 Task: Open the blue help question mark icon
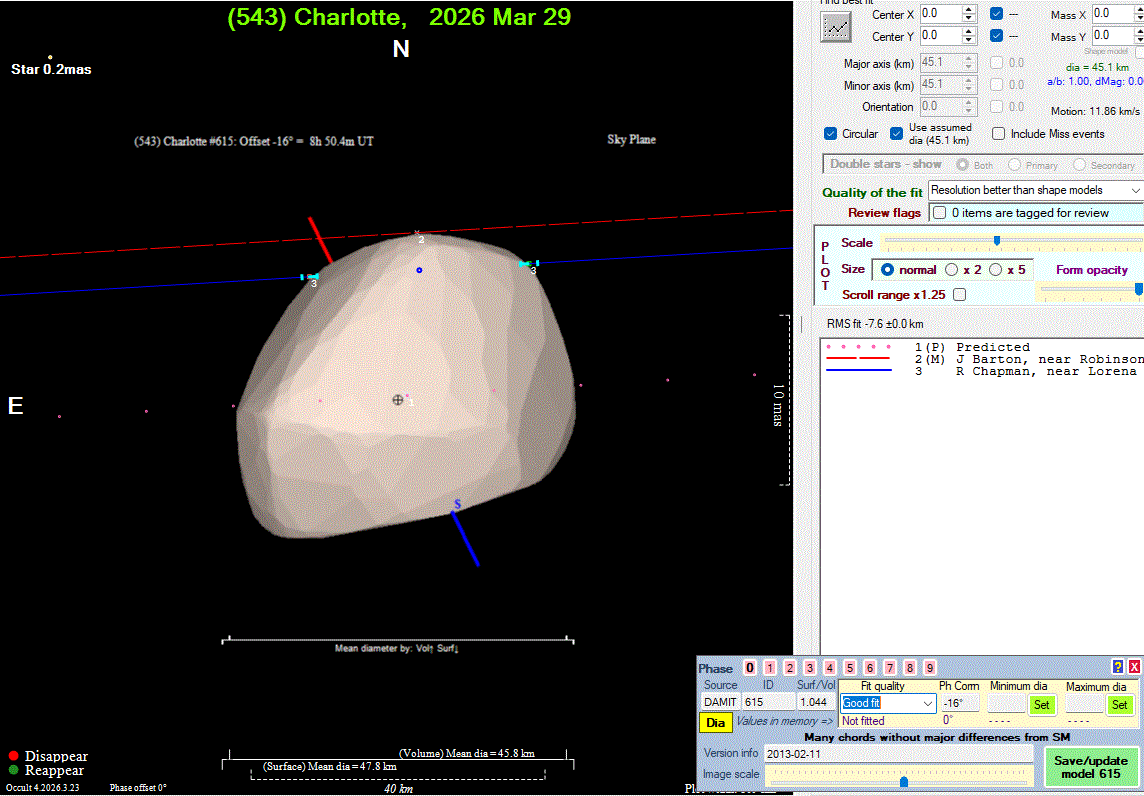[1117, 667]
